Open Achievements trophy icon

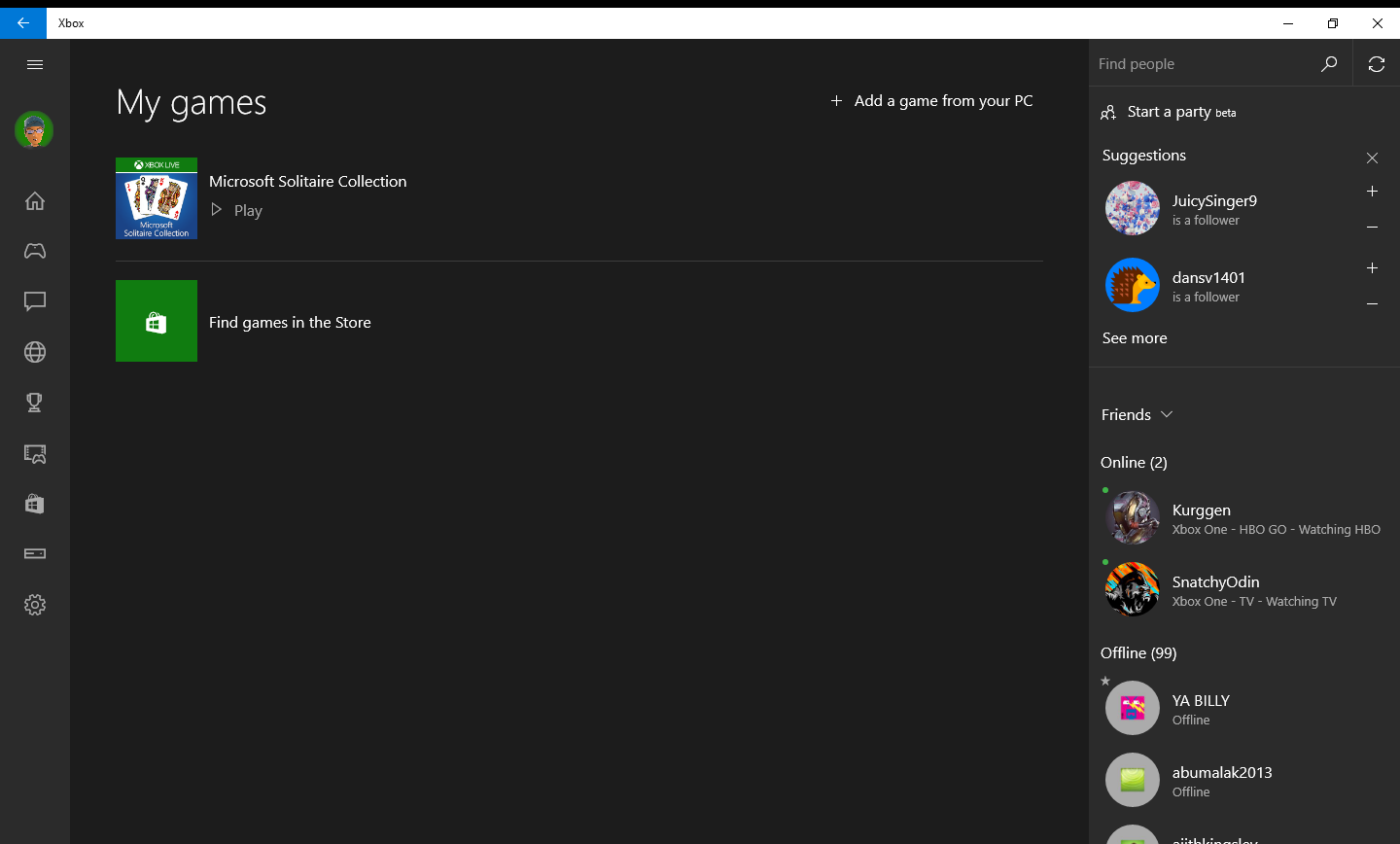pos(35,403)
